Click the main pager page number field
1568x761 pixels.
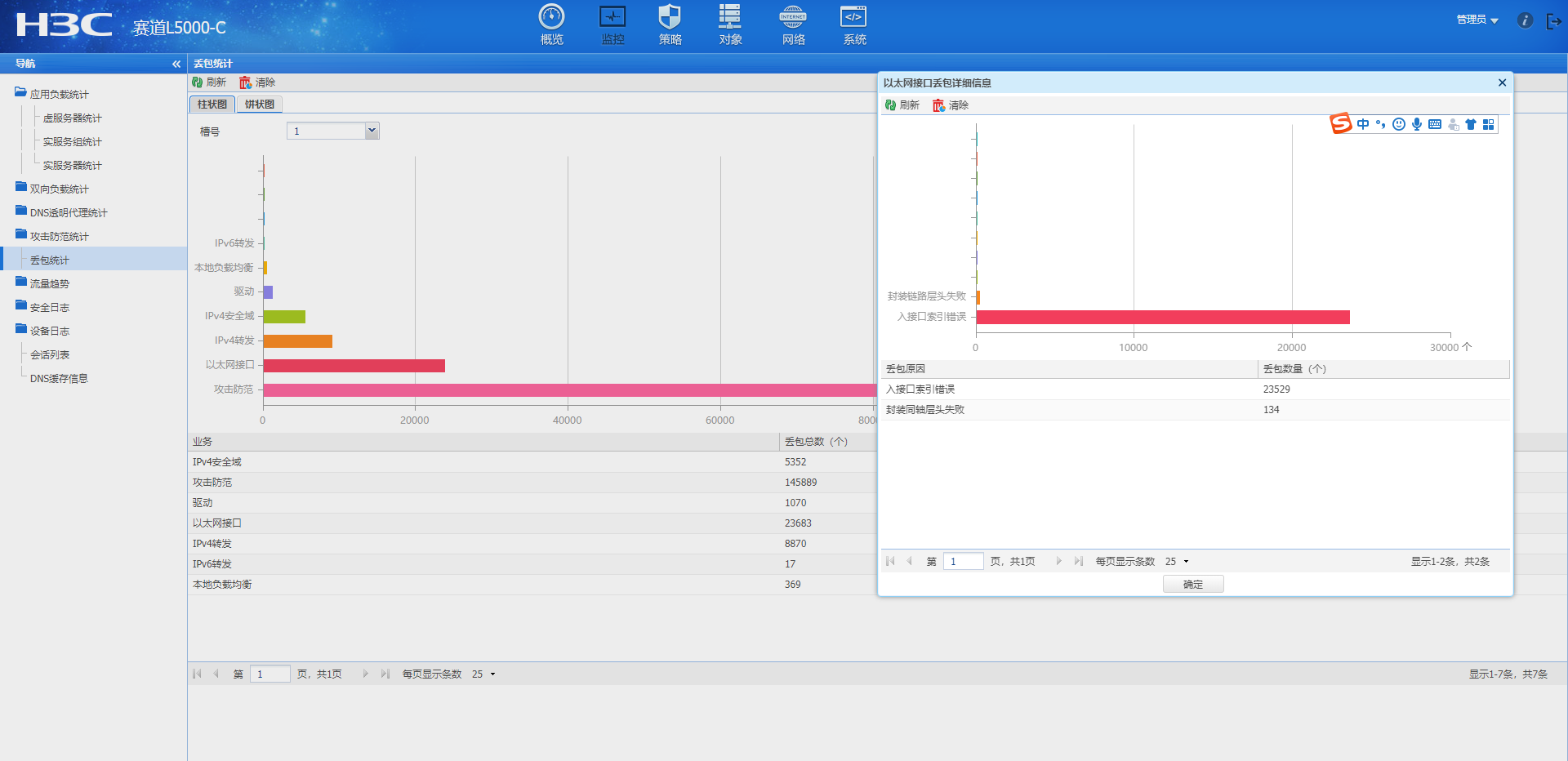tap(269, 674)
